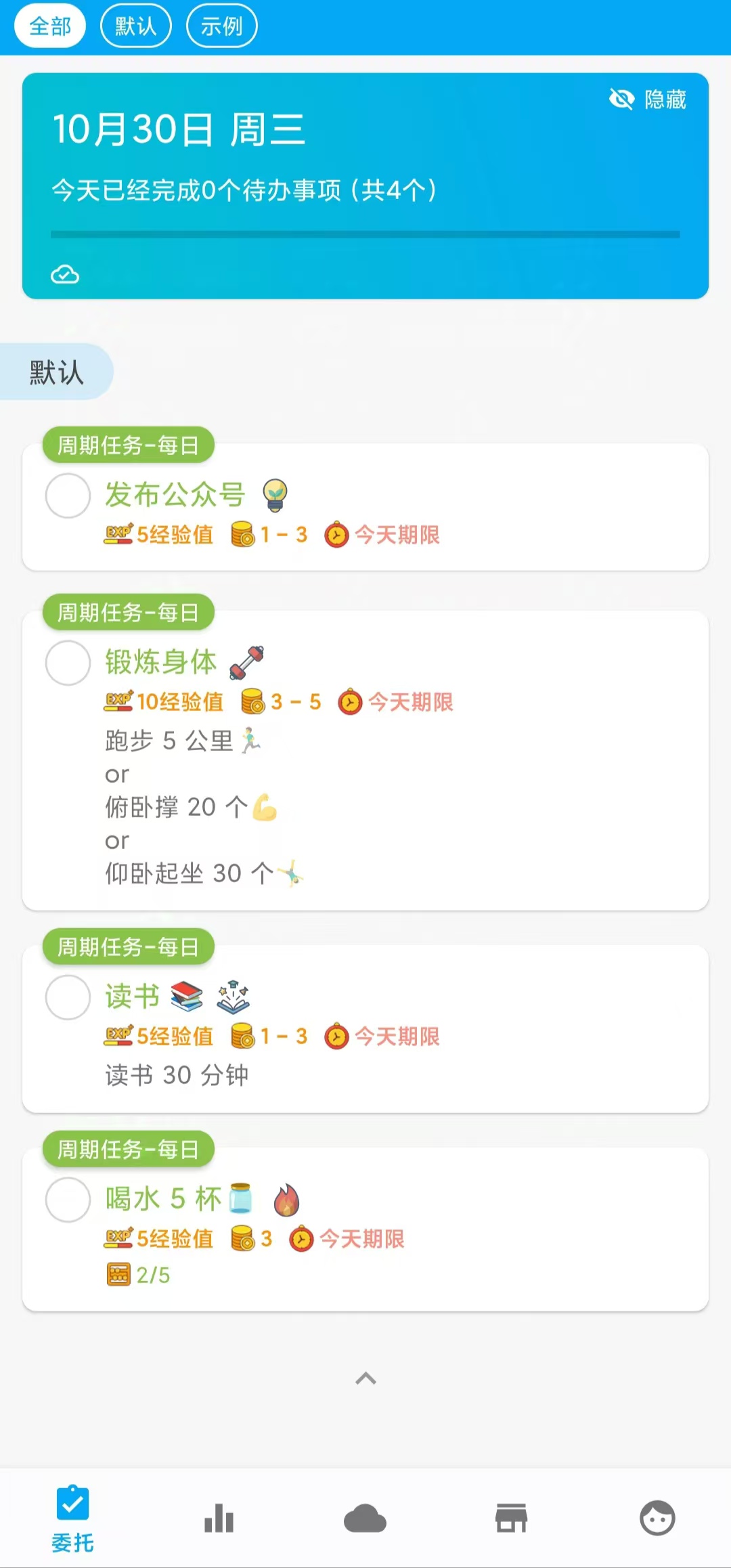Switch to the 全部 filter tab
This screenshot has width=731, height=1568.
click(x=50, y=26)
